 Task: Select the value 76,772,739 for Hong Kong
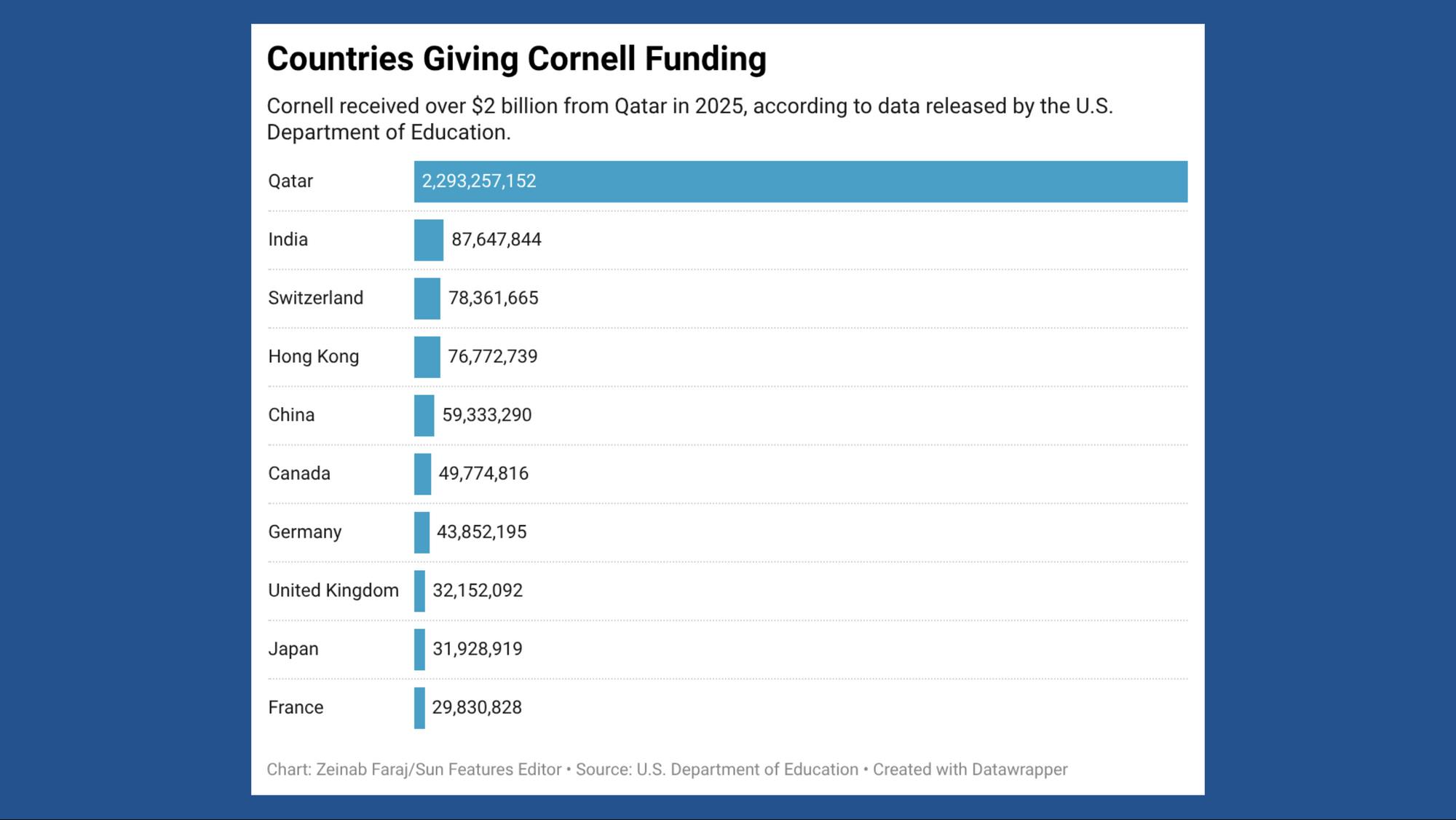(x=492, y=357)
